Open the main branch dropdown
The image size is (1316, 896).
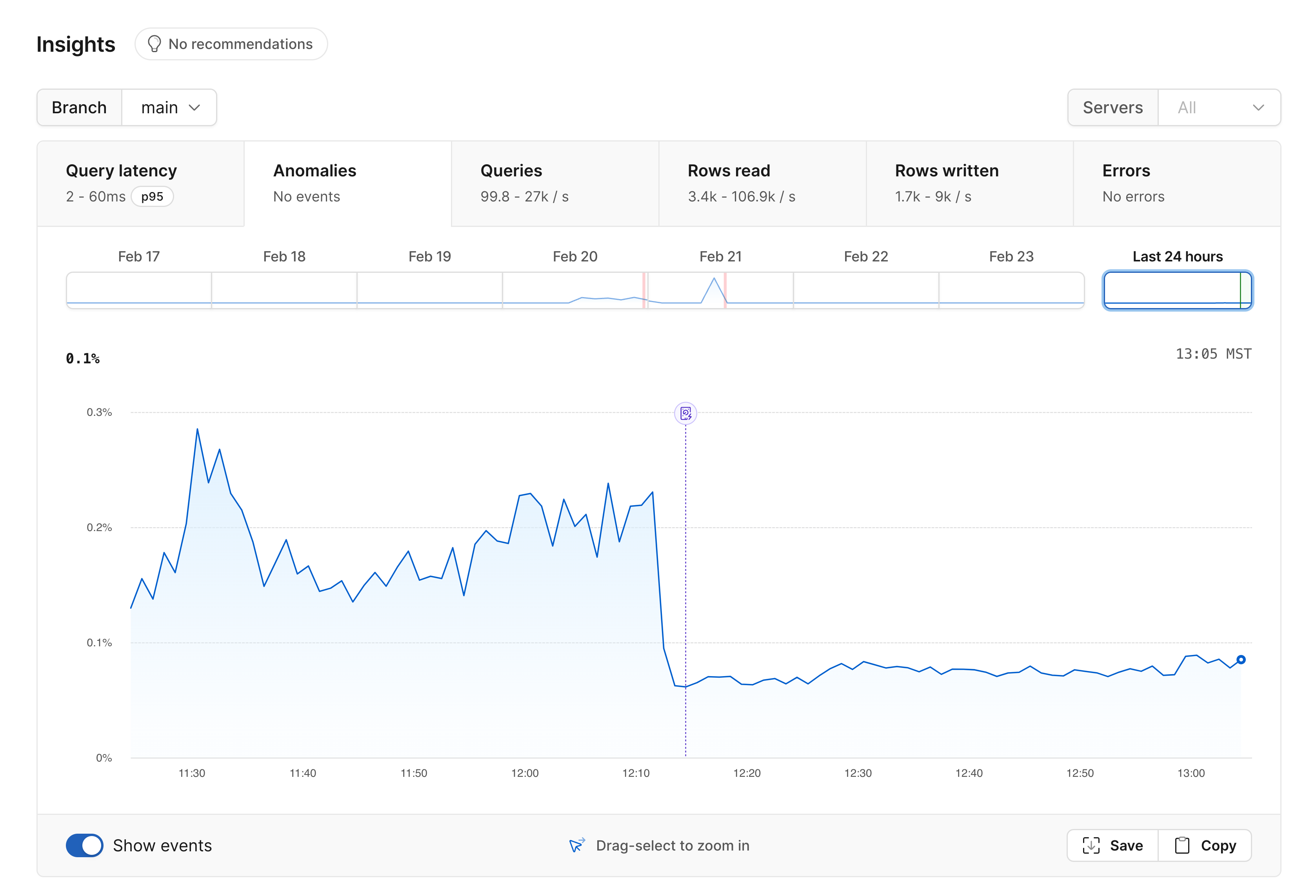pos(169,107)
